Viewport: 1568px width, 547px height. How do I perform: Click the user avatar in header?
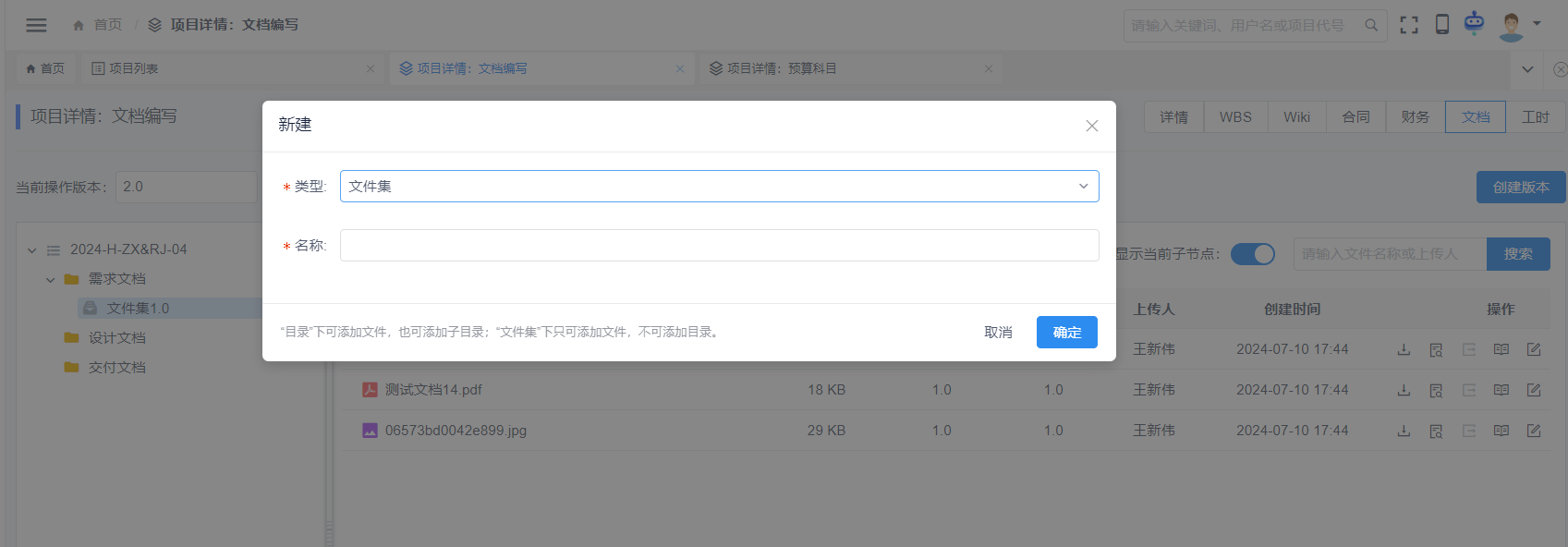(1512, 25)
